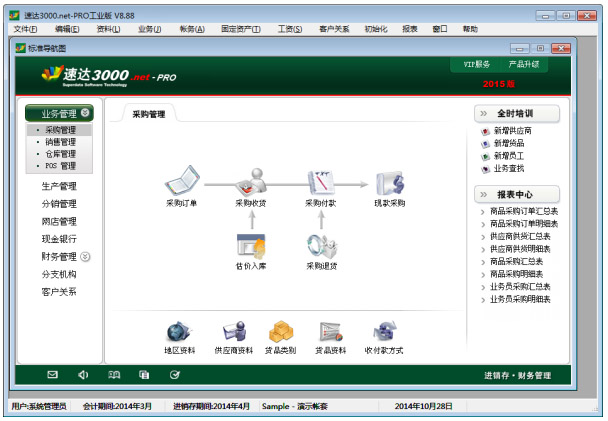This screenshot has width=608, height=421.
Task: Click the VIP服务 button
Action: click(477, 64)
